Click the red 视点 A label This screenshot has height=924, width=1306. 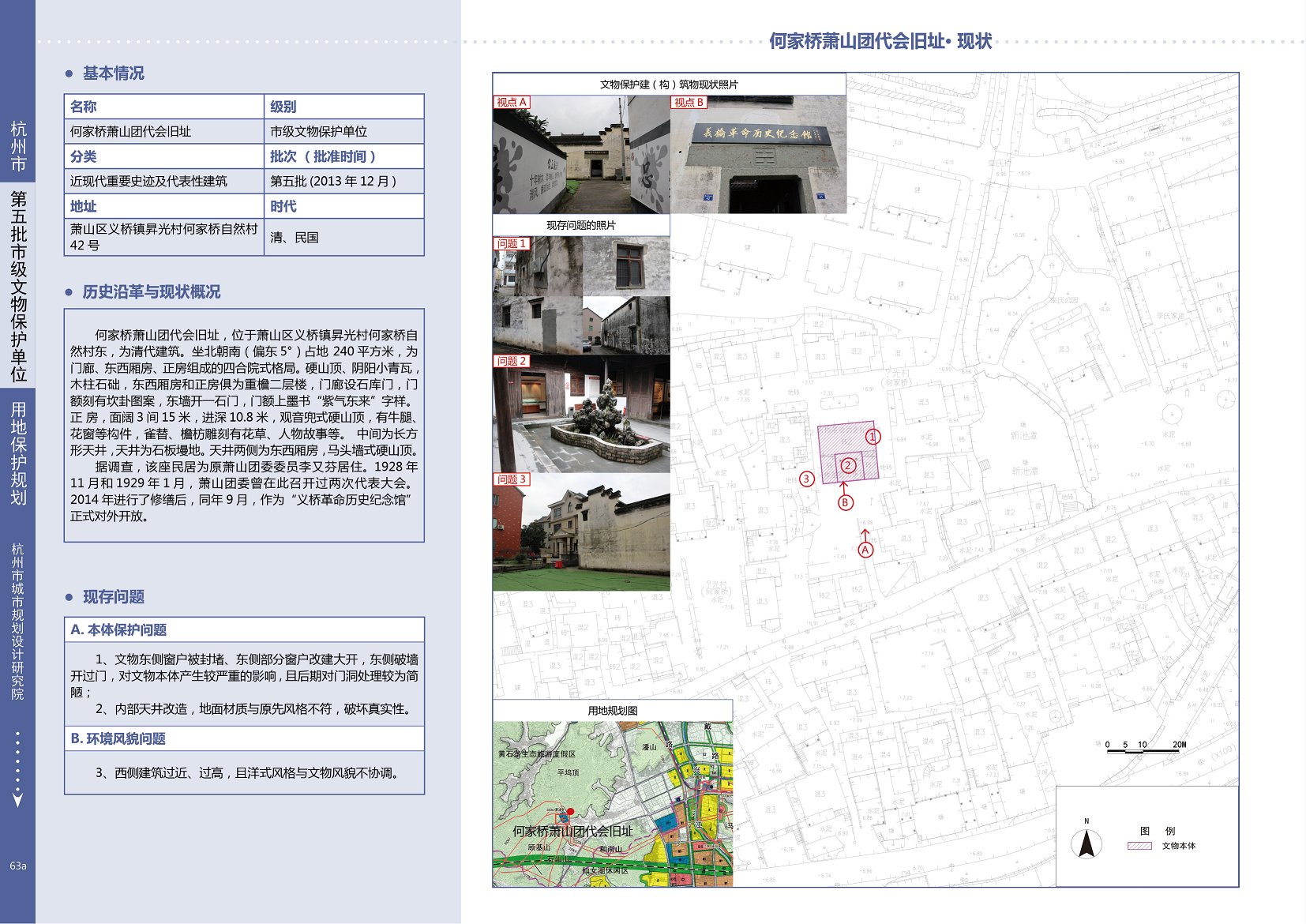(x=512, y=103)
